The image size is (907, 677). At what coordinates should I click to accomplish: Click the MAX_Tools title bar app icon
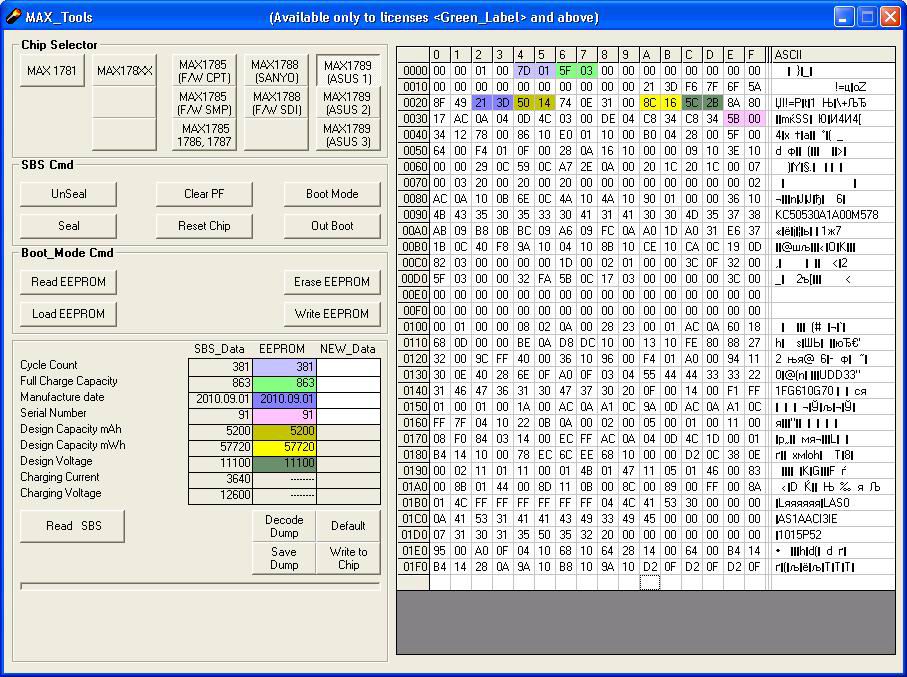click(x=13, y=17)
